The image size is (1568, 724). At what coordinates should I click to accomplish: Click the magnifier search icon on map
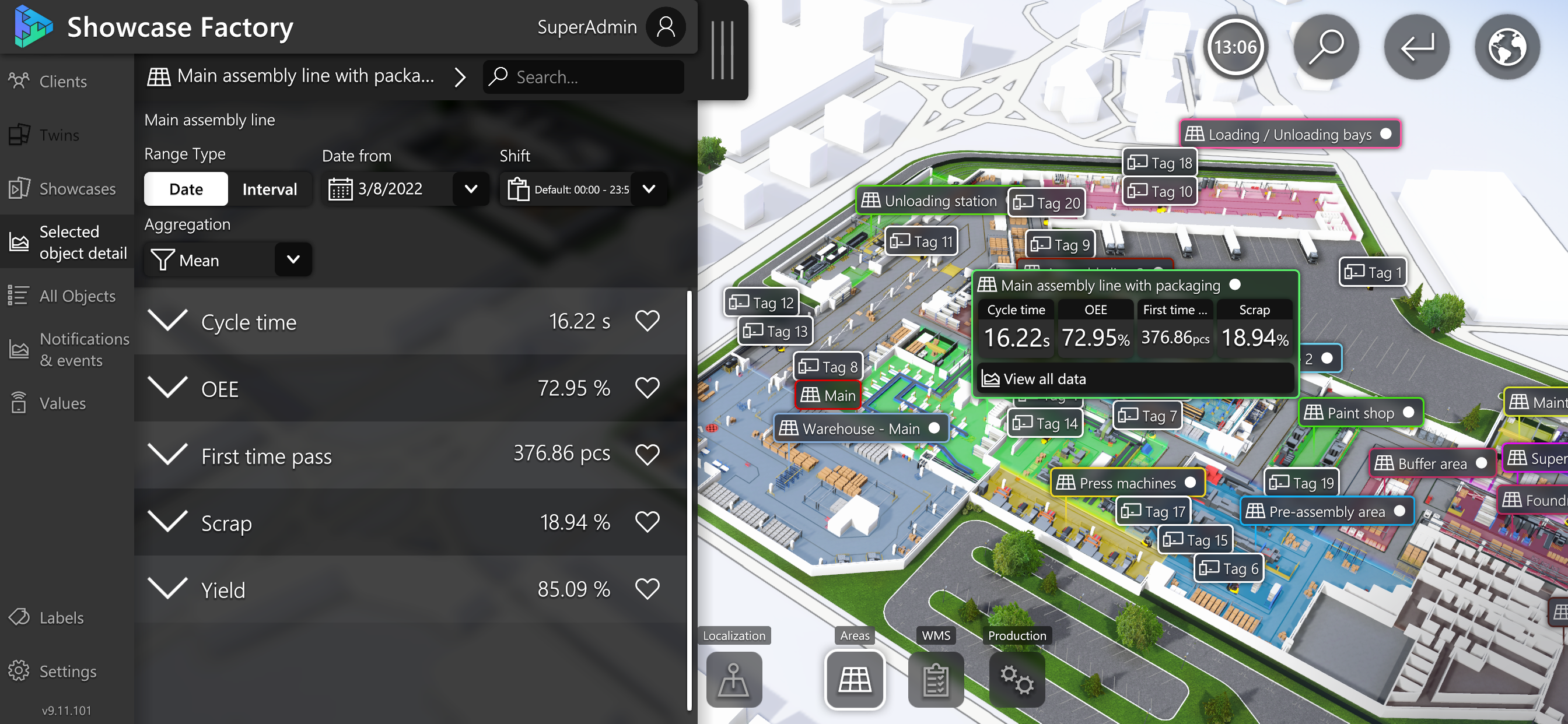coord(1325,47)
